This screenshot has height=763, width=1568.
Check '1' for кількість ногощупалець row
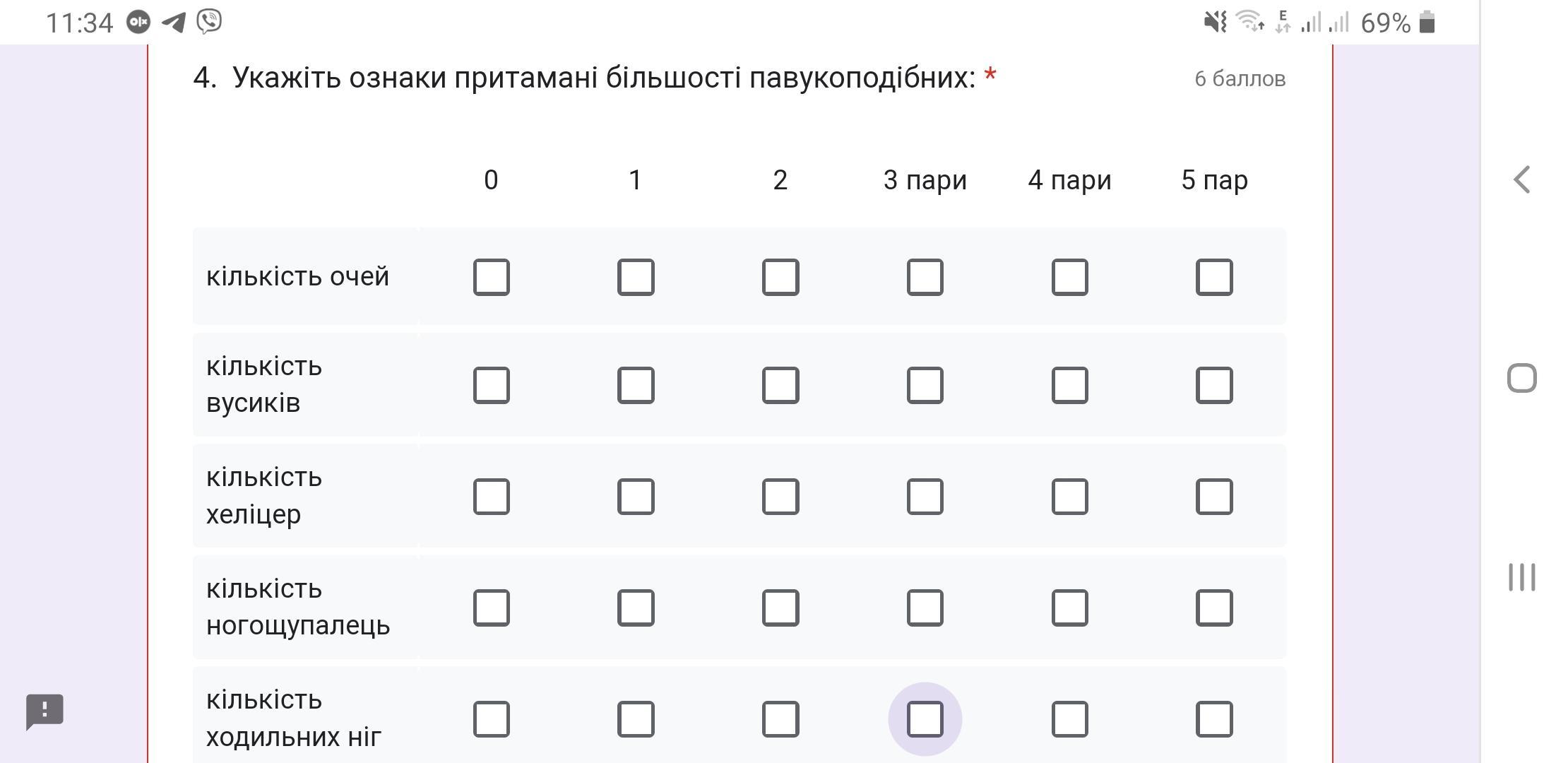636,608
